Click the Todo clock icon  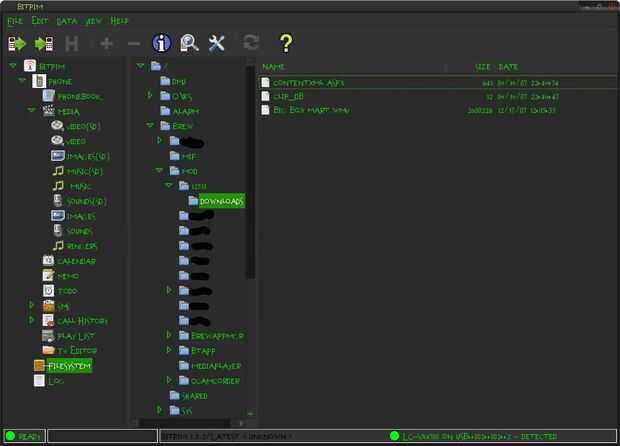point(48,291)
